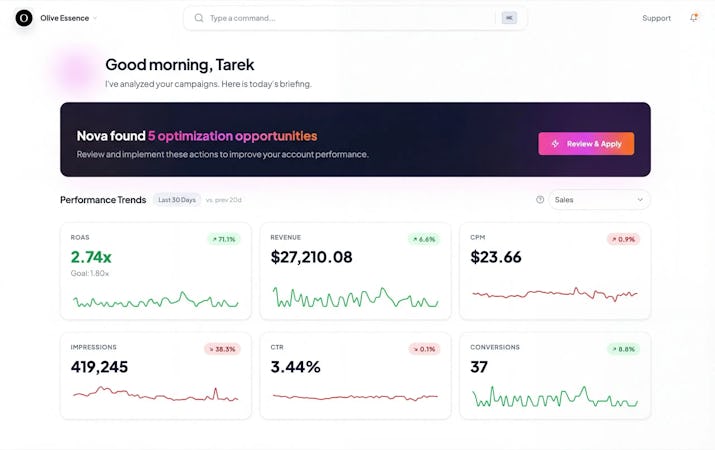Click the Review & Apply button
Screen dimensions: 715x450
pyautogui.click(x=586, y=144)
